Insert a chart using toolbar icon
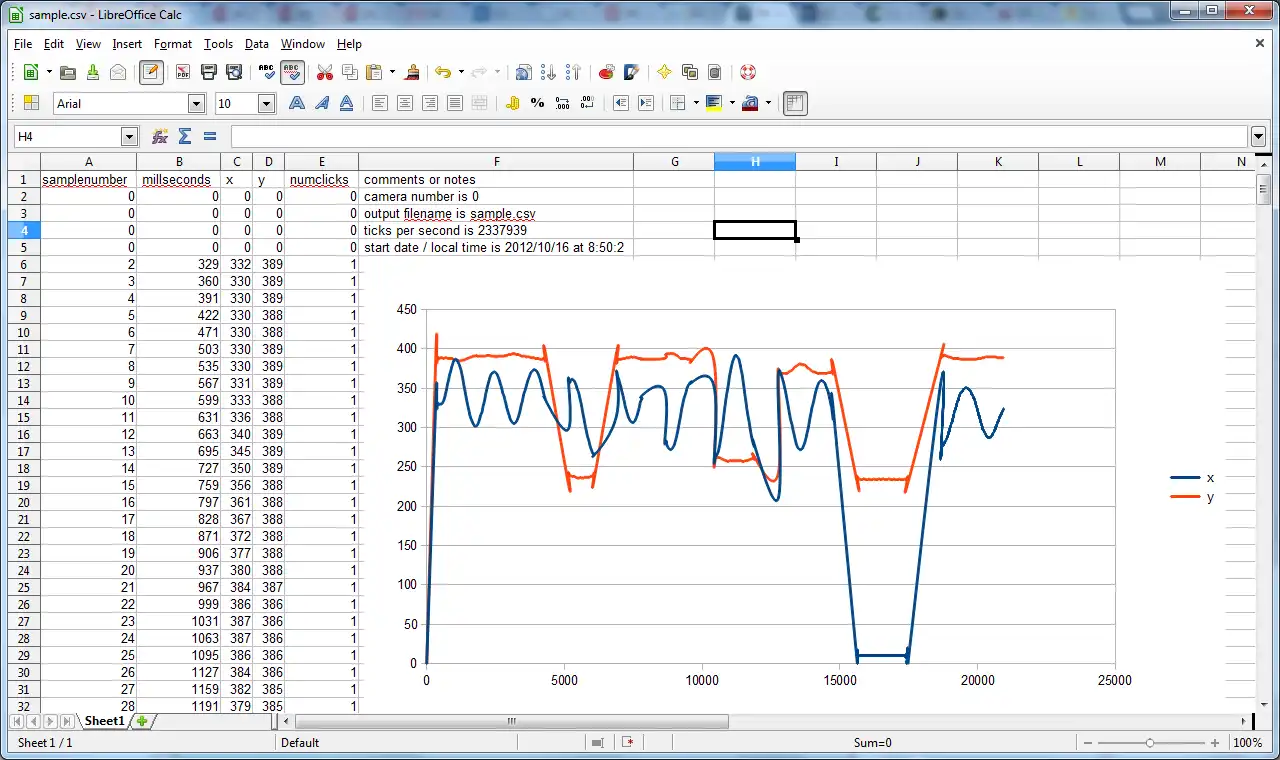This screenshot has width=1280, height=760. point(606,72)
